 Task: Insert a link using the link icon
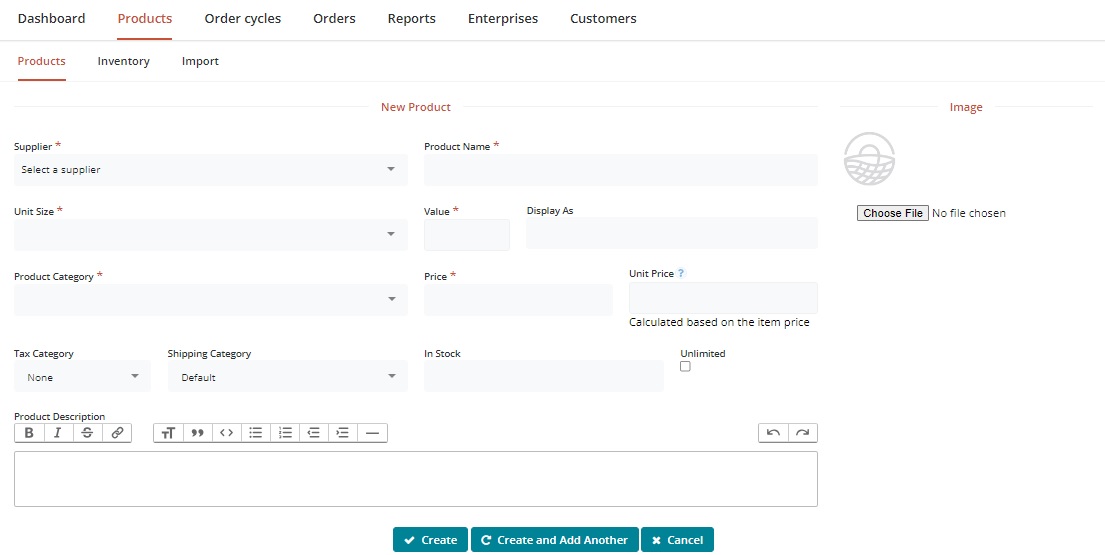click(117, 433)
